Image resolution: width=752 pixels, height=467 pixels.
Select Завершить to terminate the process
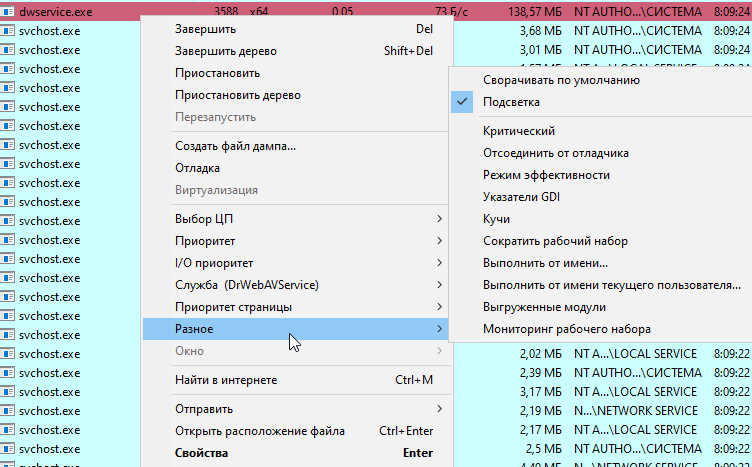(x=205, y=29)
